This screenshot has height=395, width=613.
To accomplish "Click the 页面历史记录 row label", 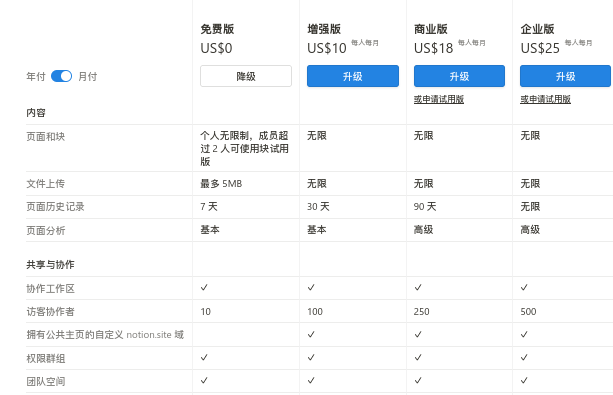I will pos(55,206).
